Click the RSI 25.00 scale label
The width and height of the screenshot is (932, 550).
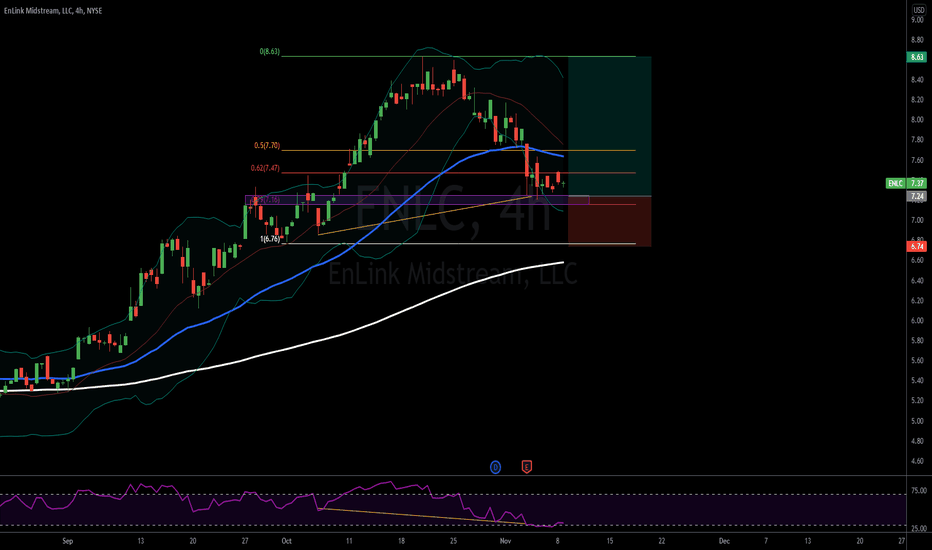[919, 529]
